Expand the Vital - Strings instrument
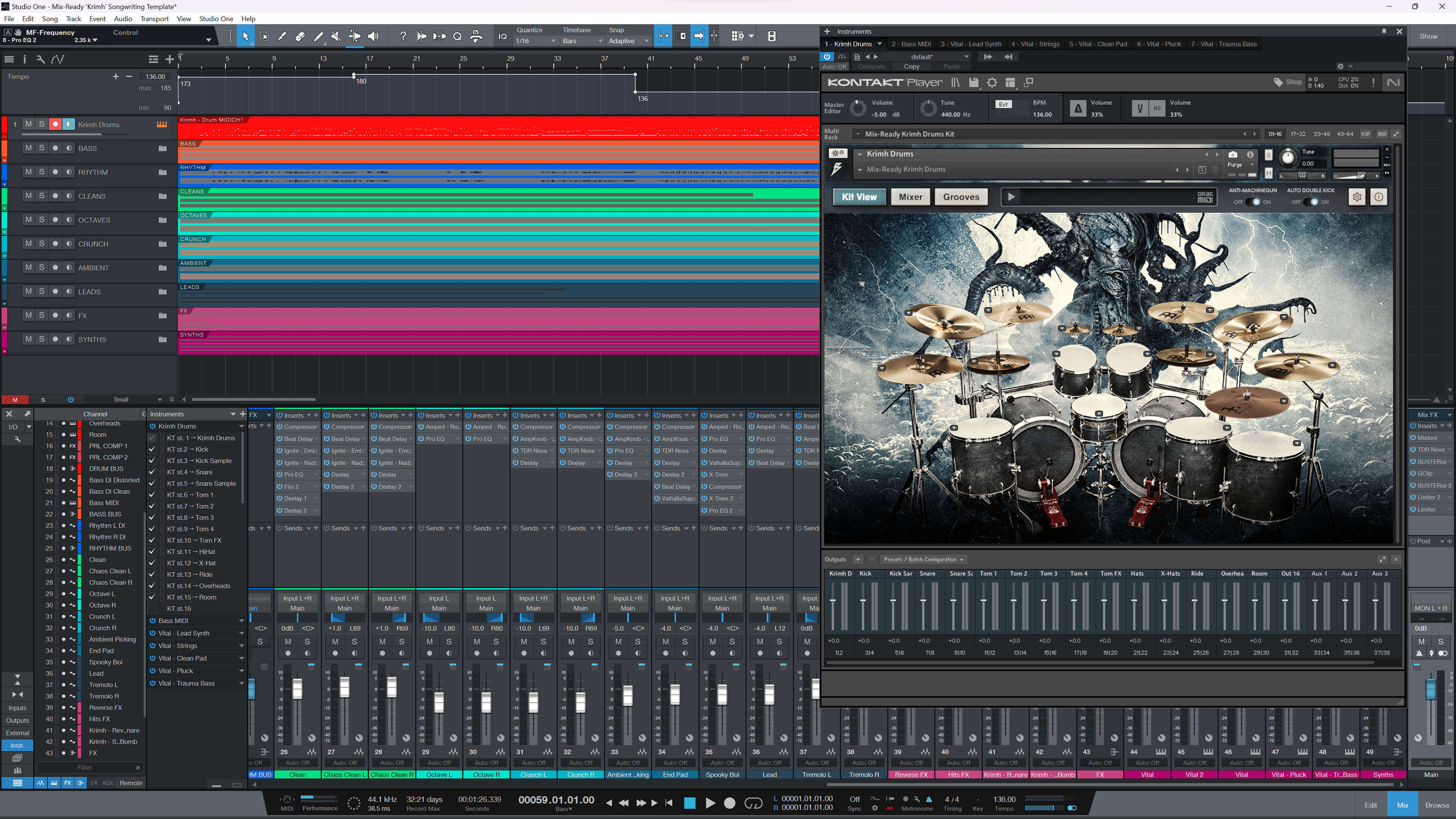The image size is (1456, 819). (x=242, y=646)
